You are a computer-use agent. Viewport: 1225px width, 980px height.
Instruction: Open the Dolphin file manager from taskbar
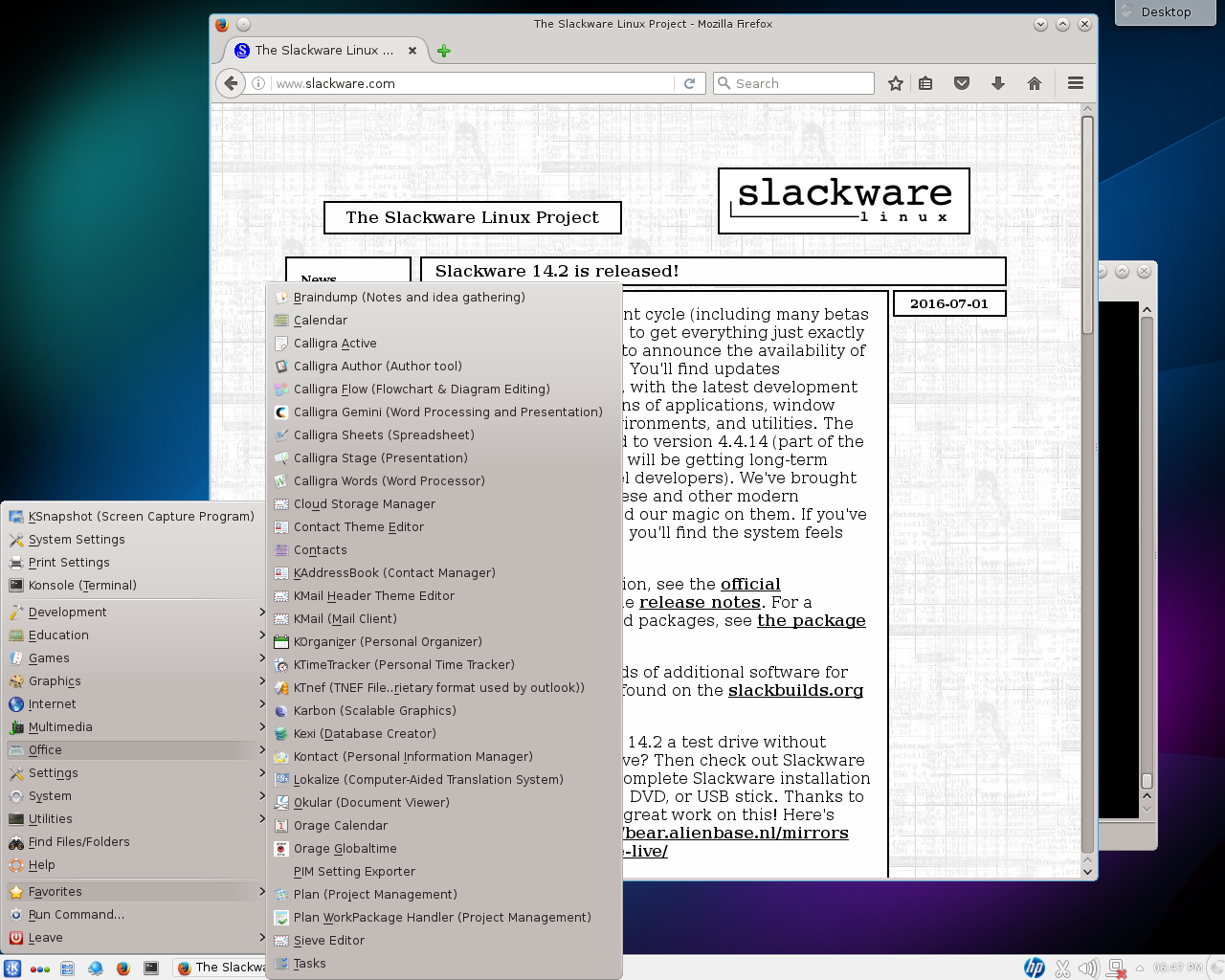coord(67,968)
